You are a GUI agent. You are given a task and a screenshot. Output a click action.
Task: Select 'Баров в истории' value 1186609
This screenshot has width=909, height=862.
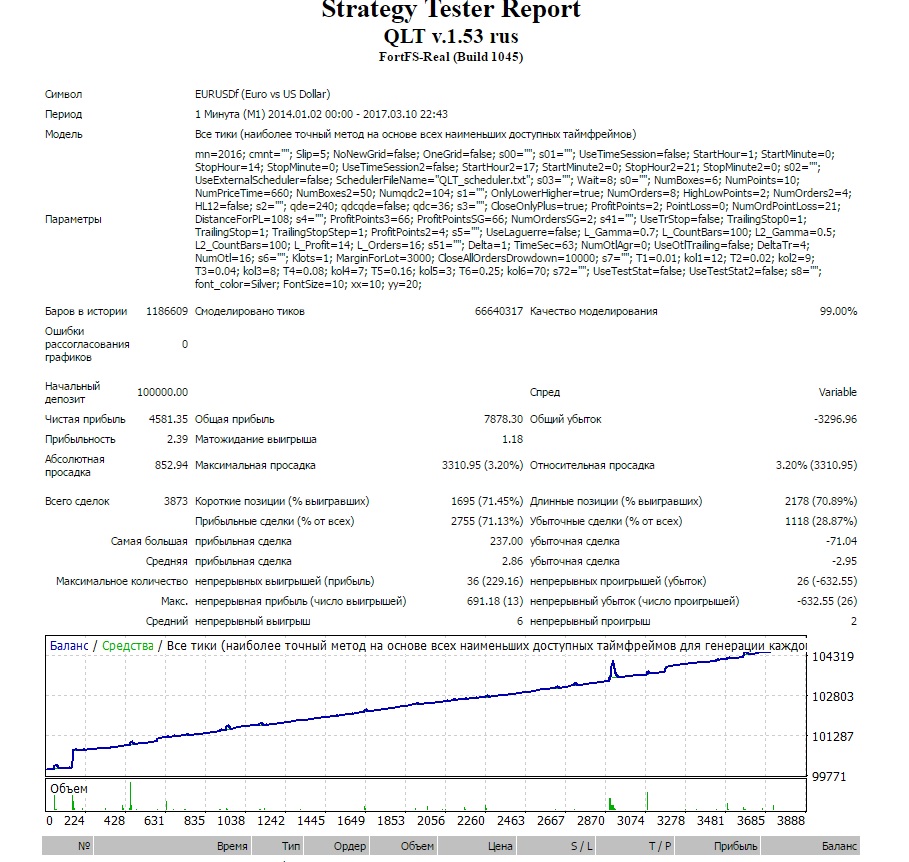click(167, 311)
